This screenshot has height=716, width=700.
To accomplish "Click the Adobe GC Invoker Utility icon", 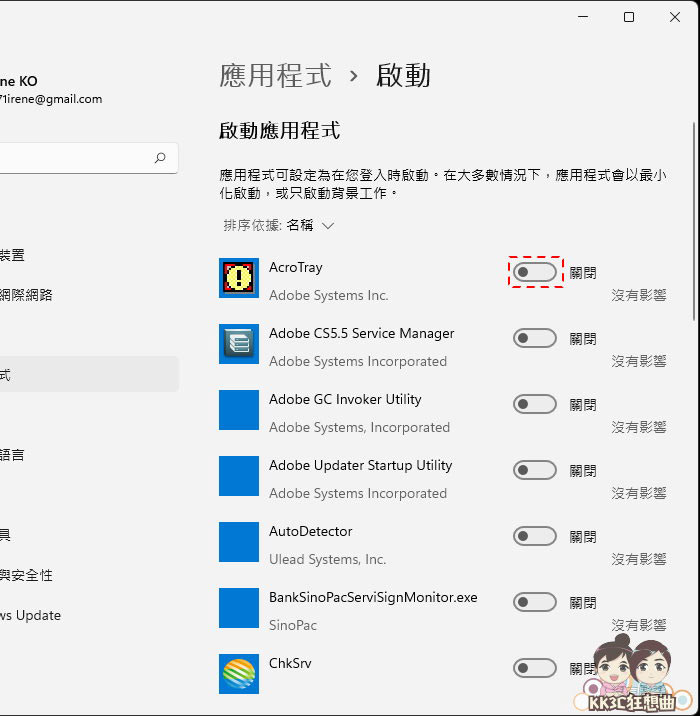I will point(239,410).
